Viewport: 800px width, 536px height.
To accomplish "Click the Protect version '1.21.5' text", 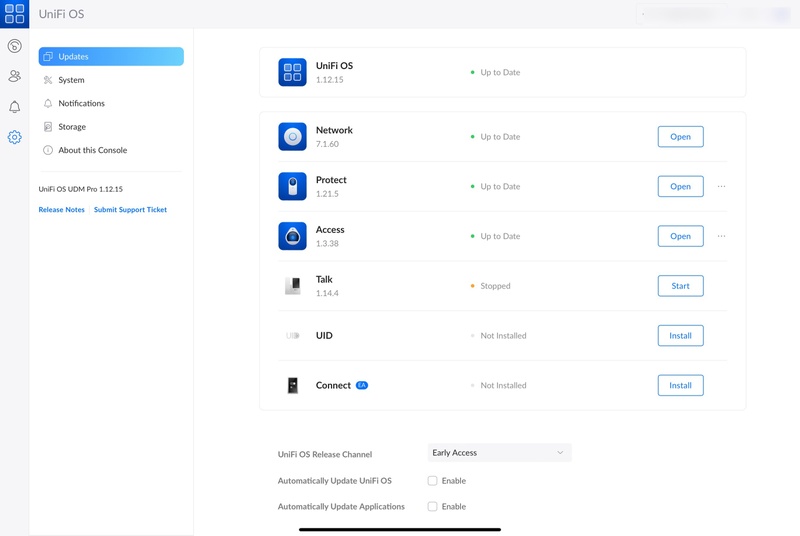I will tap(327, 194).
